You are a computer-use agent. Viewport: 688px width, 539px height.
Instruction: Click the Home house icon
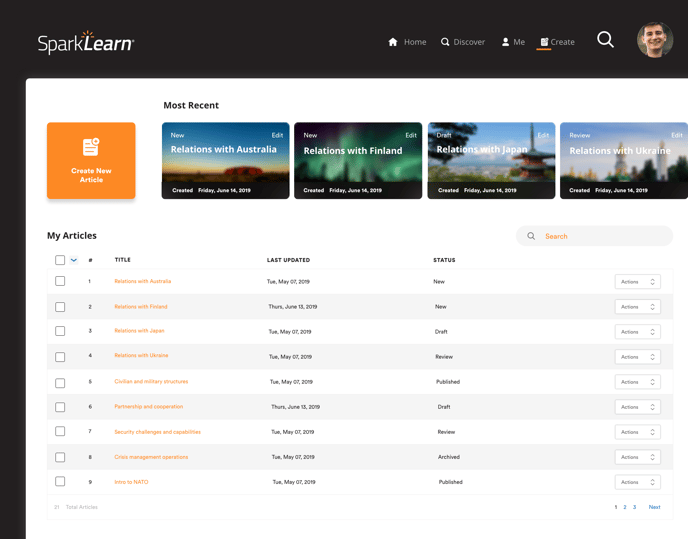[x=393, y=42]
